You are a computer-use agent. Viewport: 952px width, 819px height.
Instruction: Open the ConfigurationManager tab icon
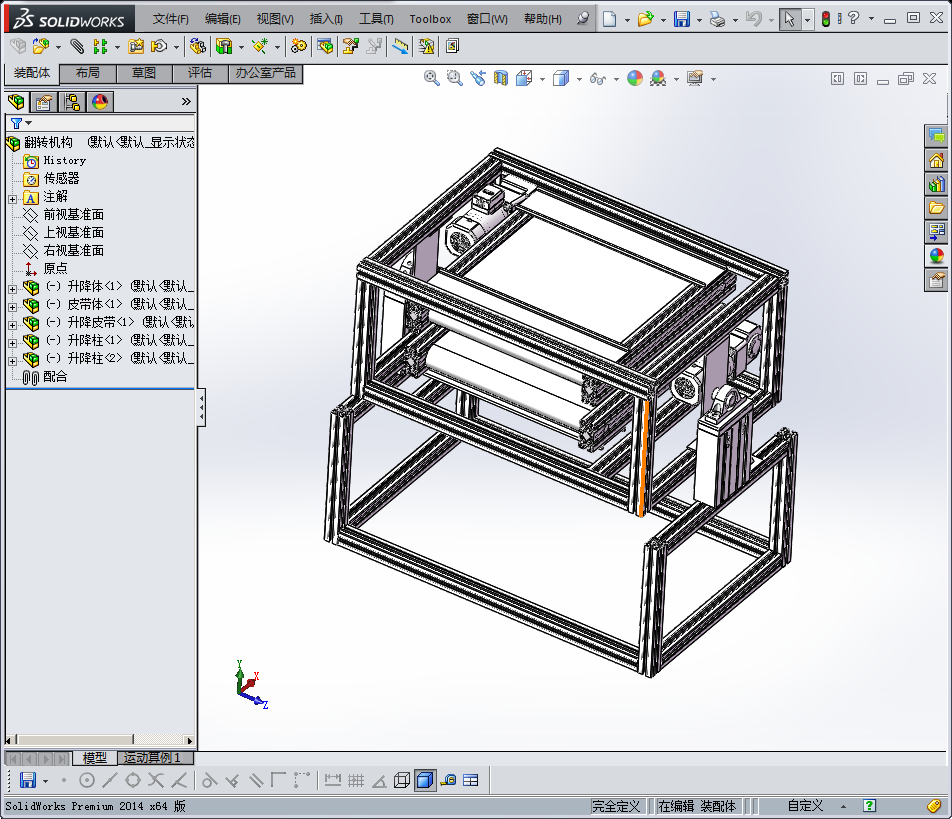click(x=72, y=101)
